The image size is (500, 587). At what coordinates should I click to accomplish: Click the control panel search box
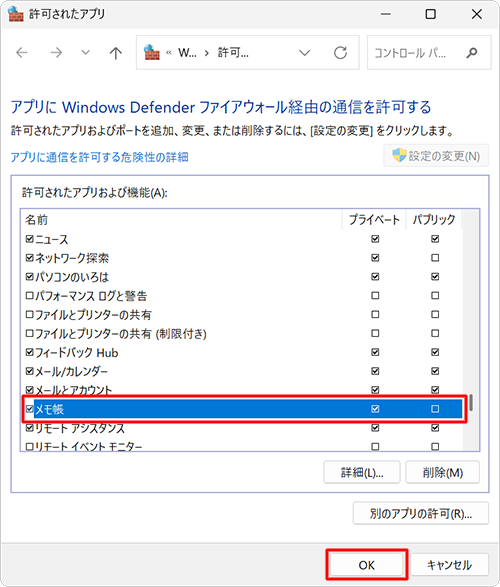point(429,53)
